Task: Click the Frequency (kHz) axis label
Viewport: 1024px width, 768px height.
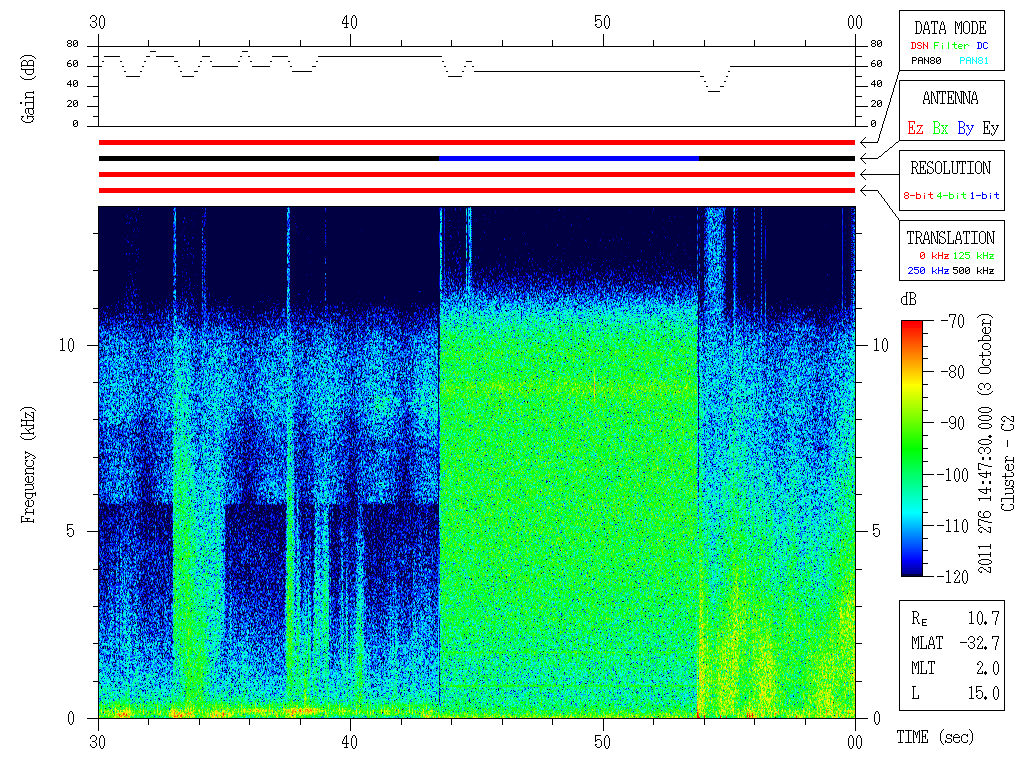Action: (28, 465)
